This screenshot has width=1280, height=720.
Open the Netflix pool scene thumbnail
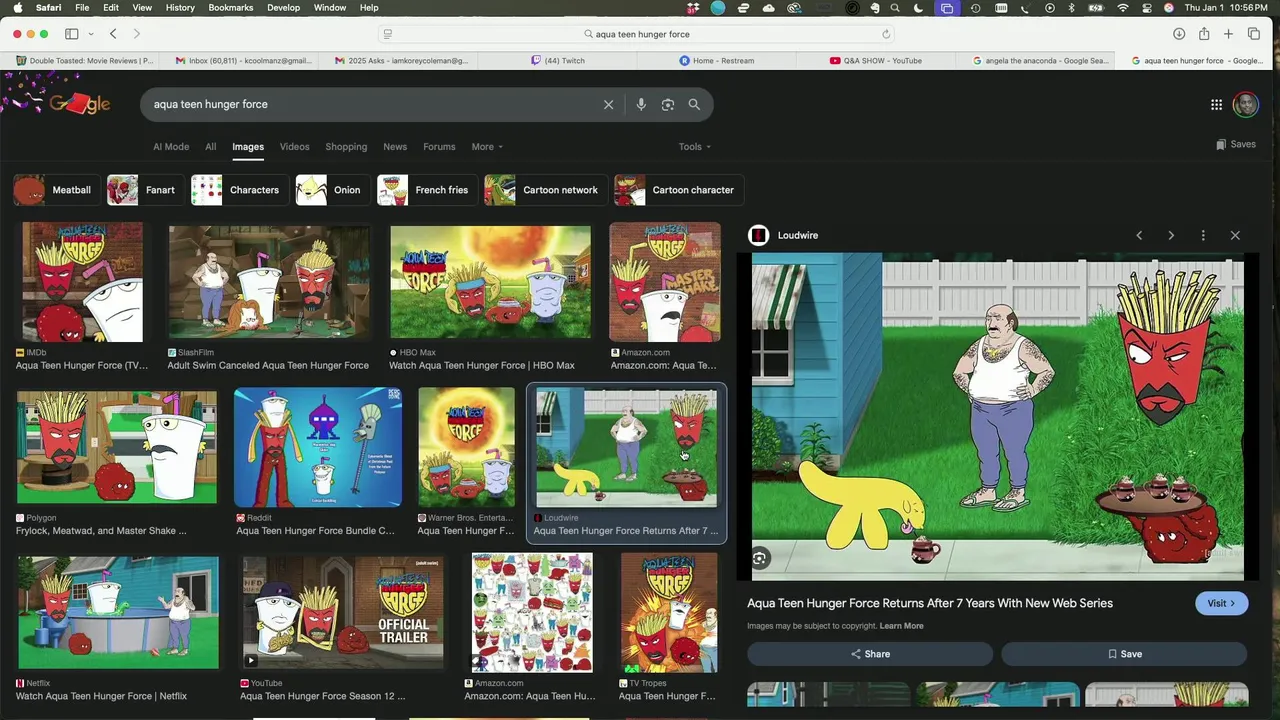pos(118,613)
